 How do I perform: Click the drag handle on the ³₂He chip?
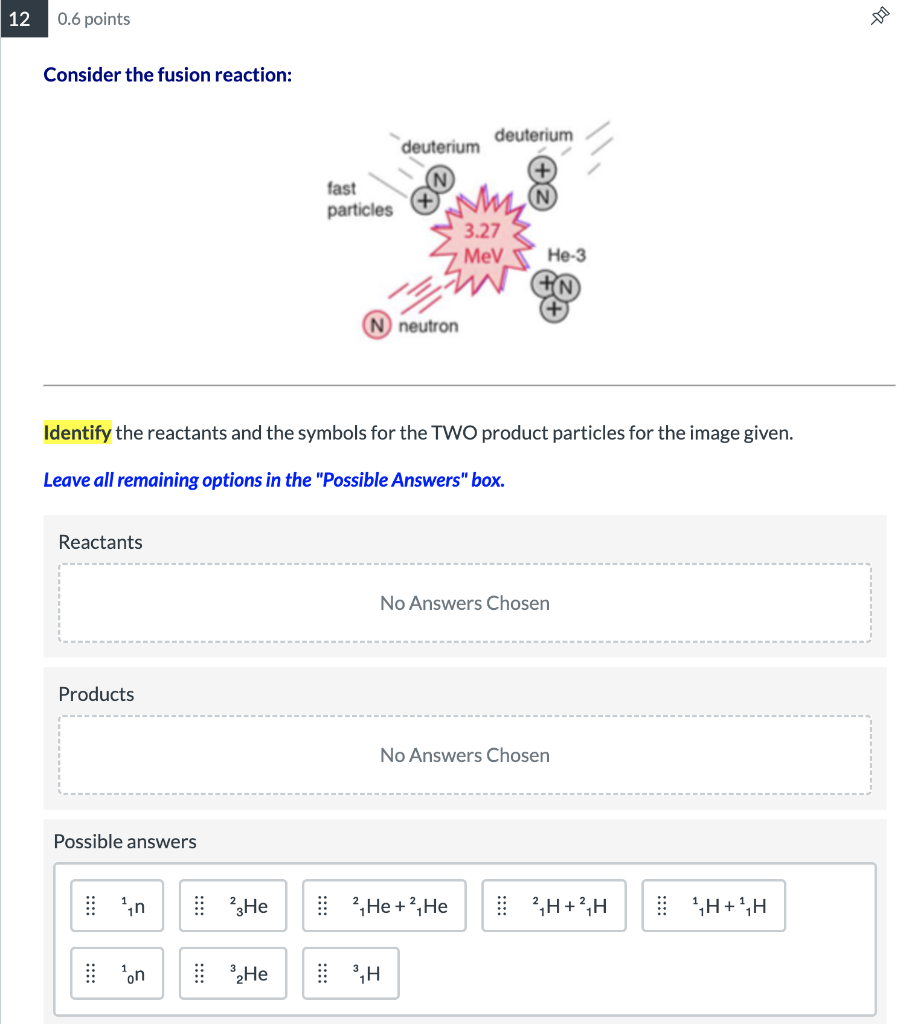coord(199,973)
